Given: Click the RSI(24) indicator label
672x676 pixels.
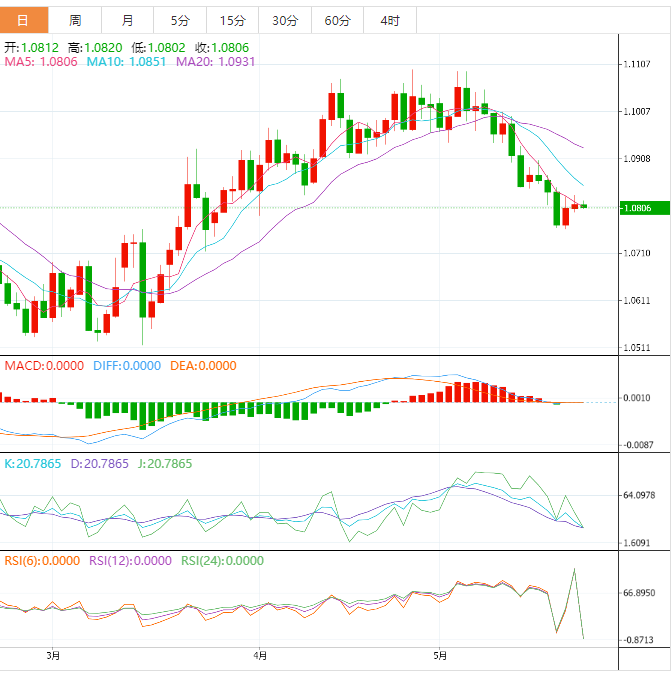Looking at the screenshot, I should [x=222, y=561].
